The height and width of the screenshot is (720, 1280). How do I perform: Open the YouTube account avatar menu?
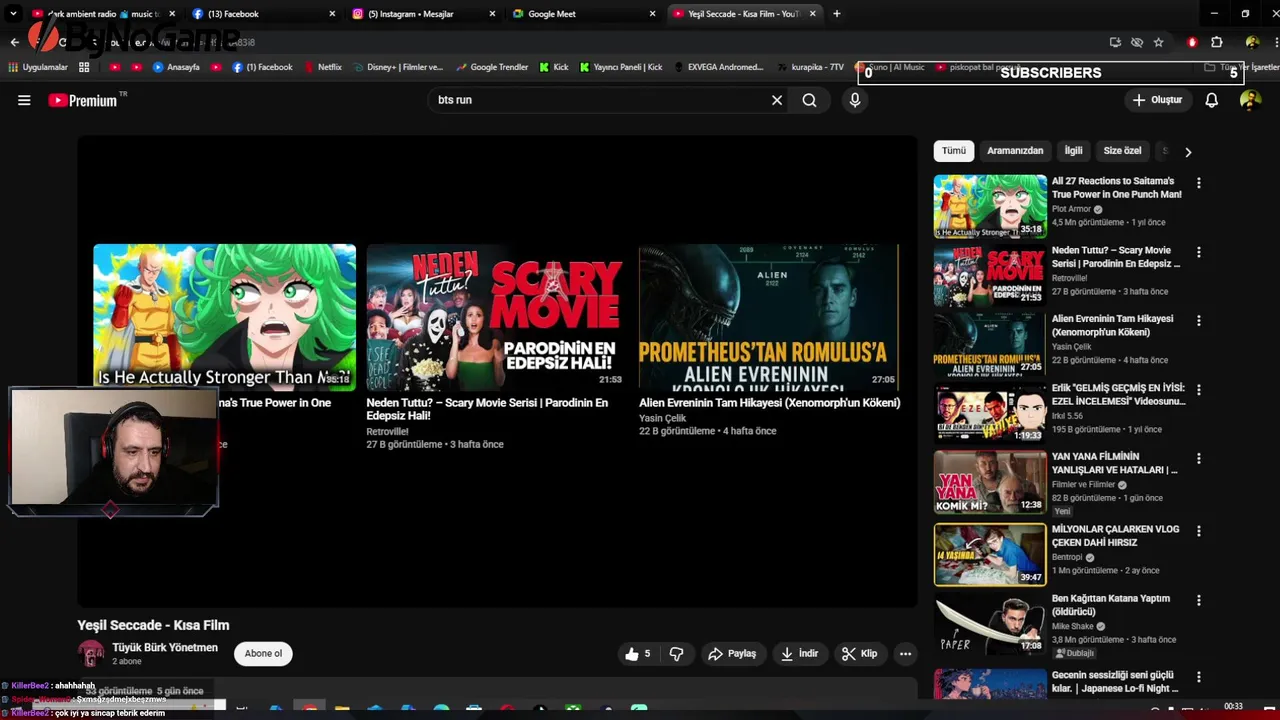pos(1250,100)
